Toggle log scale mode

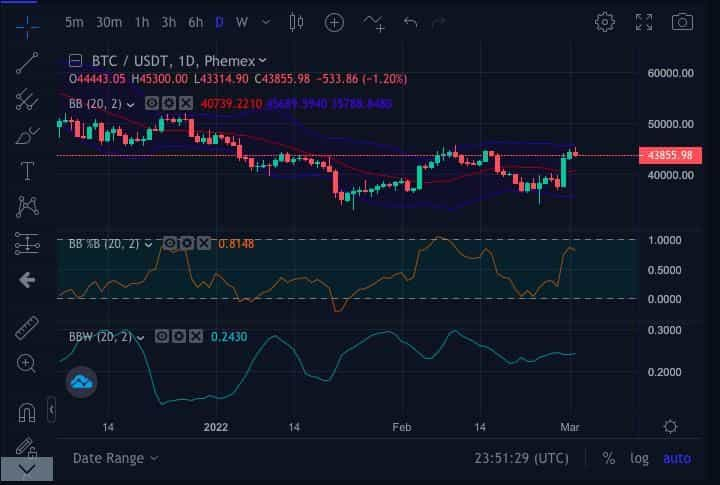[x=639, y=458]
